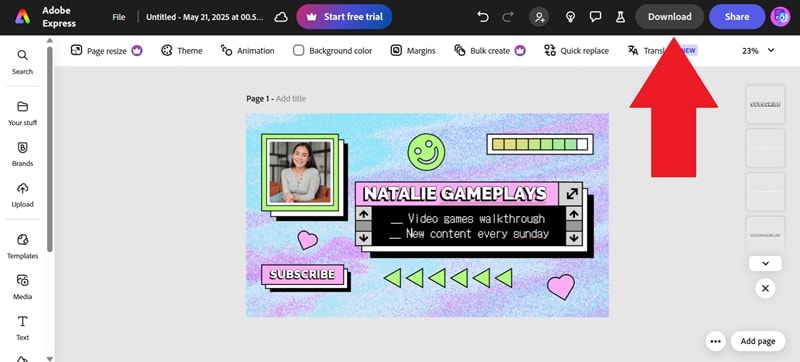The width and height of the screenshot is (800, 362).
Task: Click the left sidebar scrollbar
Action: click(49, 149)
